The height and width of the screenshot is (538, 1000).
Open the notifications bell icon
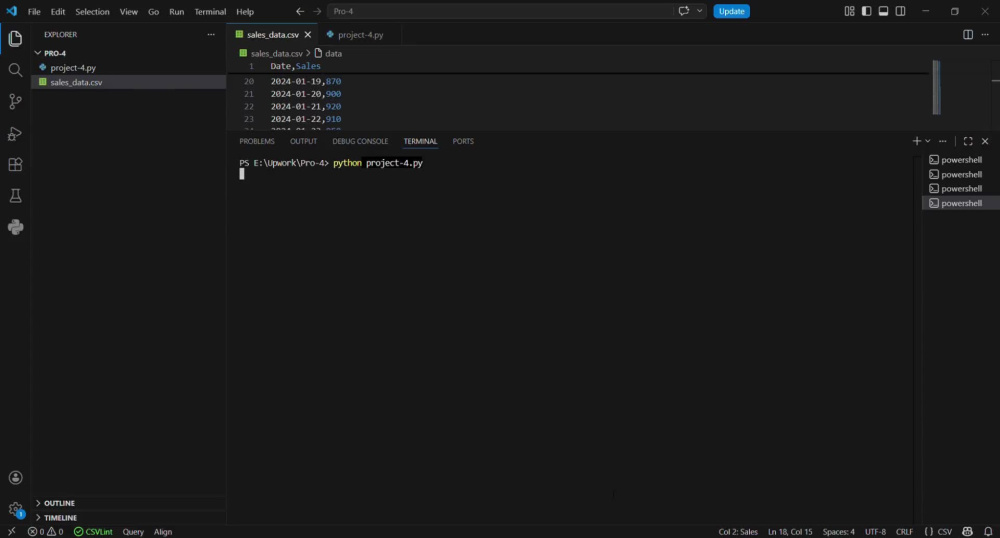pyautogui.click(x=988, y=532)
